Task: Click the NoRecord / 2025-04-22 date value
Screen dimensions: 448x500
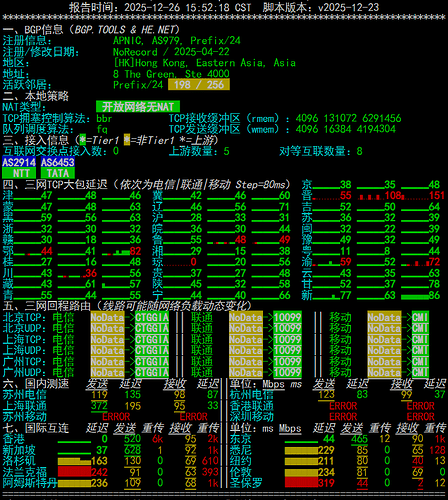Action: coord(171,52)
